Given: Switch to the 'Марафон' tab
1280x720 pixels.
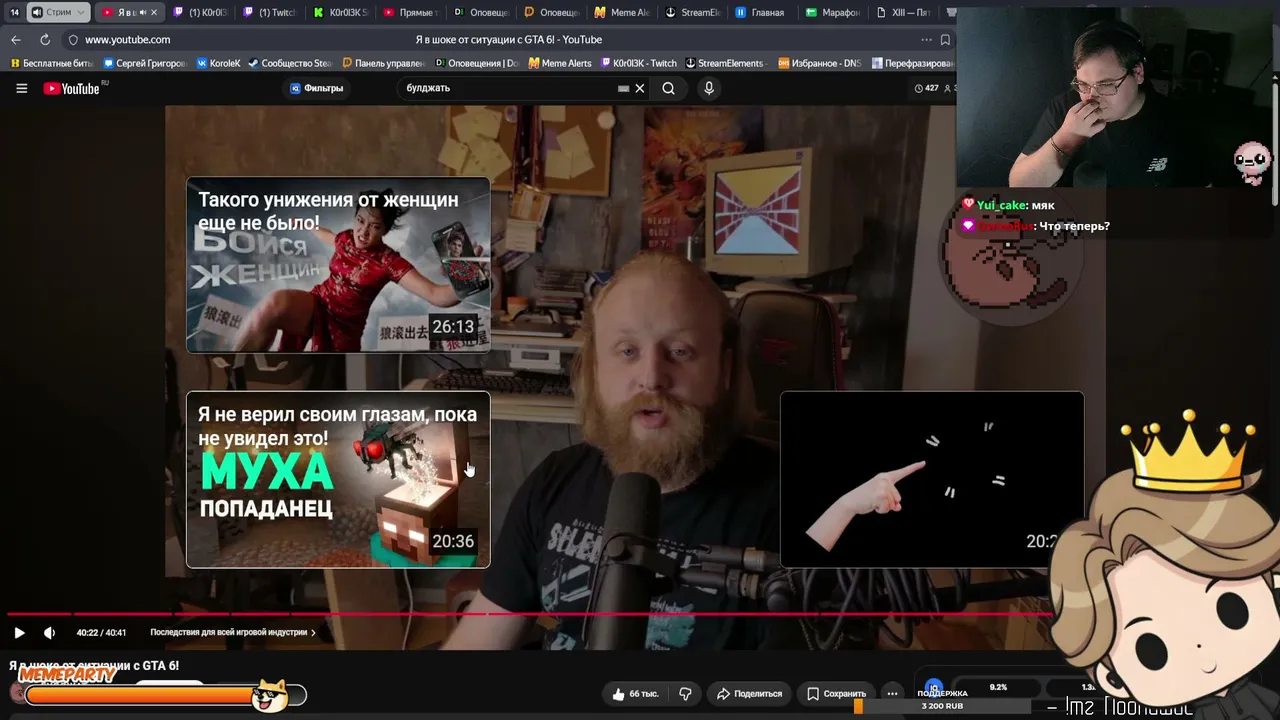Looking at the screenshot, I should point(831,12).
